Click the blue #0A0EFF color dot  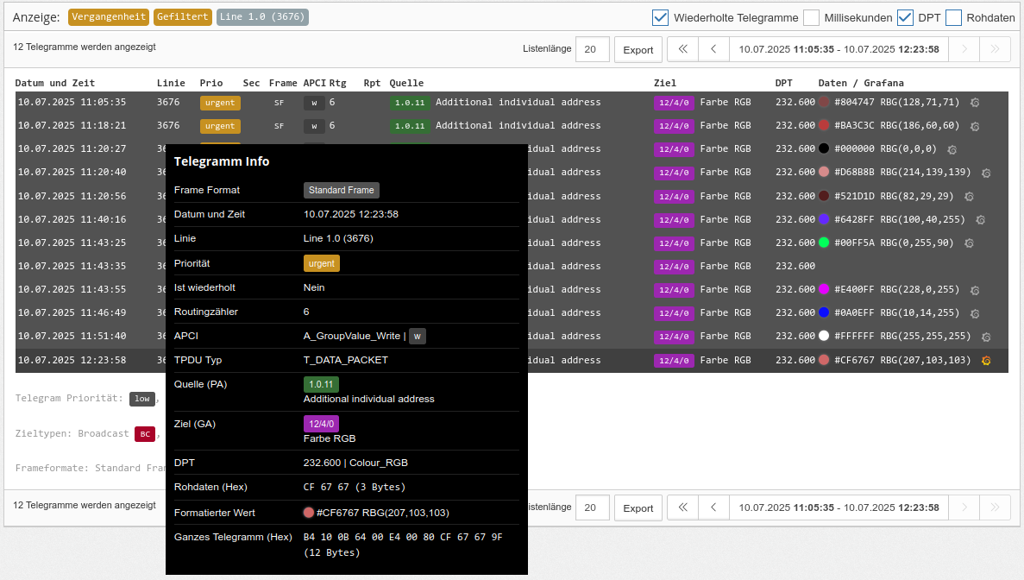pyautogui.click(x=824, y=313)
